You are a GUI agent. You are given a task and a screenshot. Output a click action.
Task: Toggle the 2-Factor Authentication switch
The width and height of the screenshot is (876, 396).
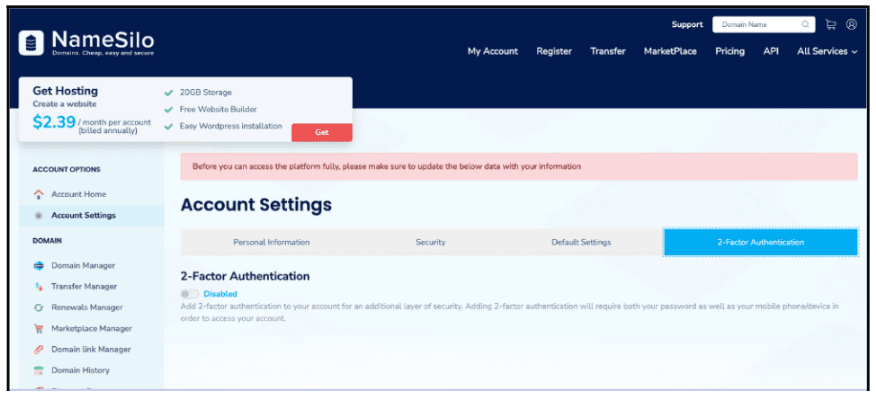tap(189, 294)
